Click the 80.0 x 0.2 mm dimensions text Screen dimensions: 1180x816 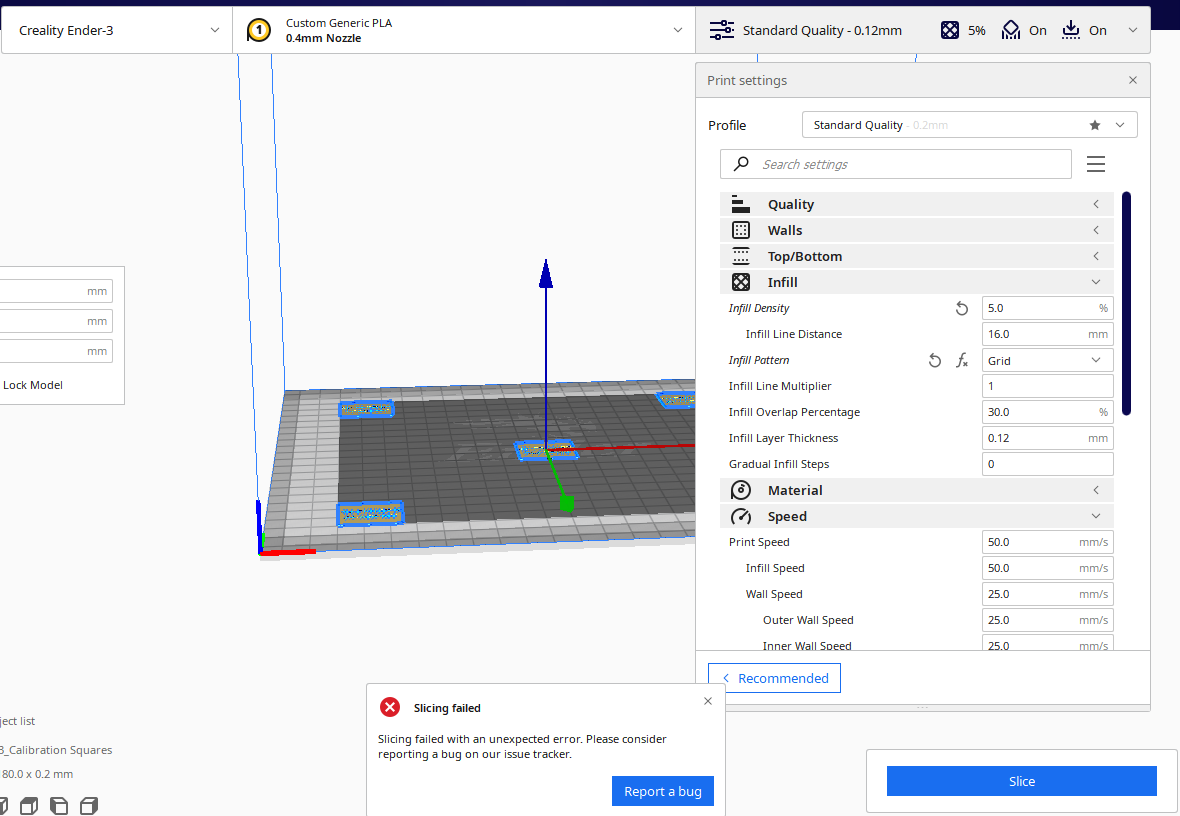pyautogui.click(x=37, y=774)
